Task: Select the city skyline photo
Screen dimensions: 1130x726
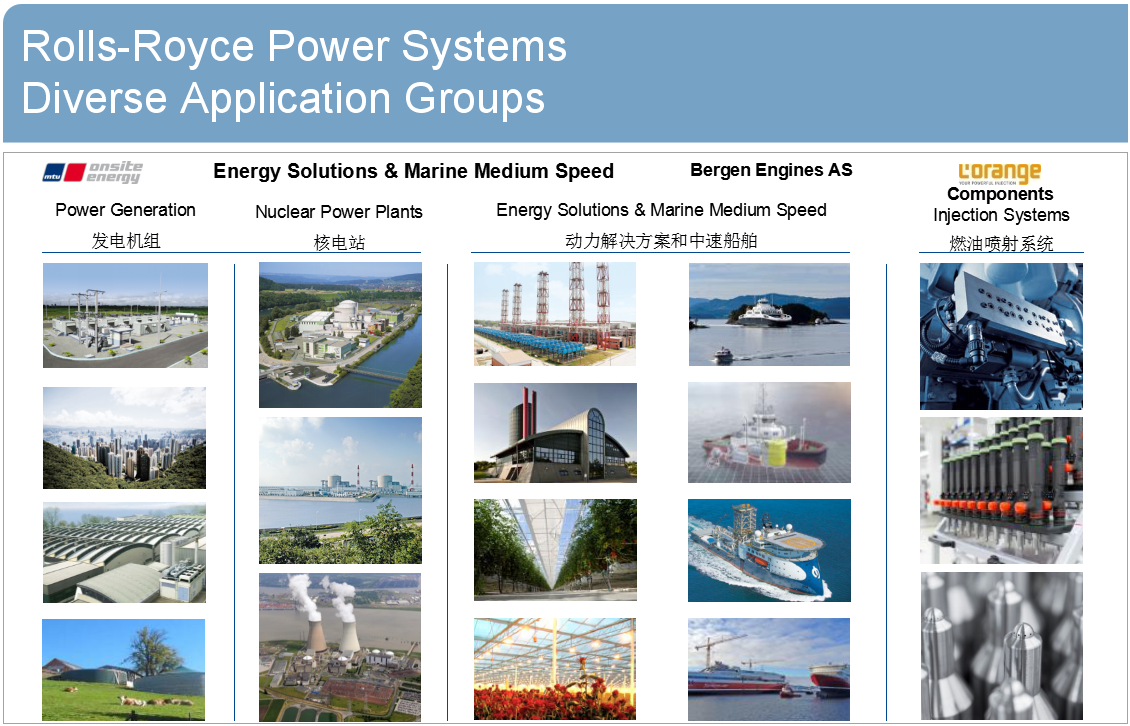Action: 124,438
